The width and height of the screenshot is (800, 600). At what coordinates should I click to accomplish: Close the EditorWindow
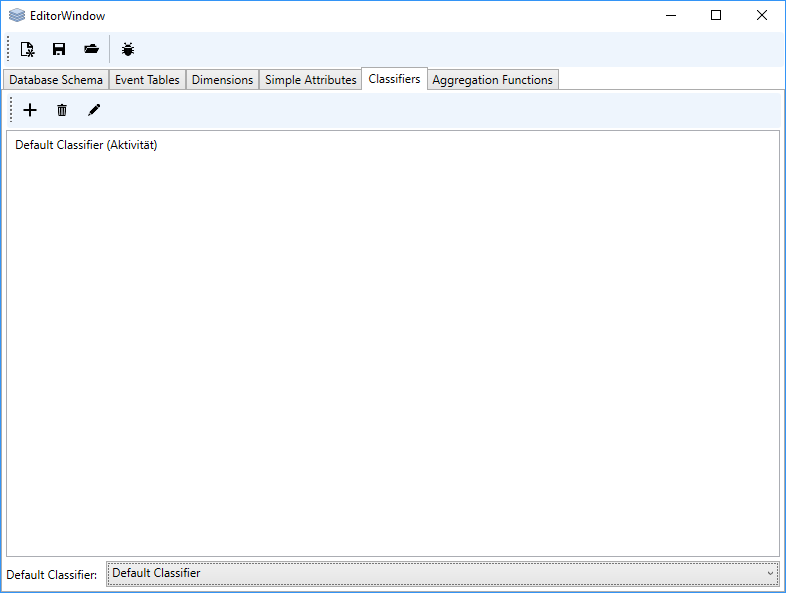tap(762, 15)
